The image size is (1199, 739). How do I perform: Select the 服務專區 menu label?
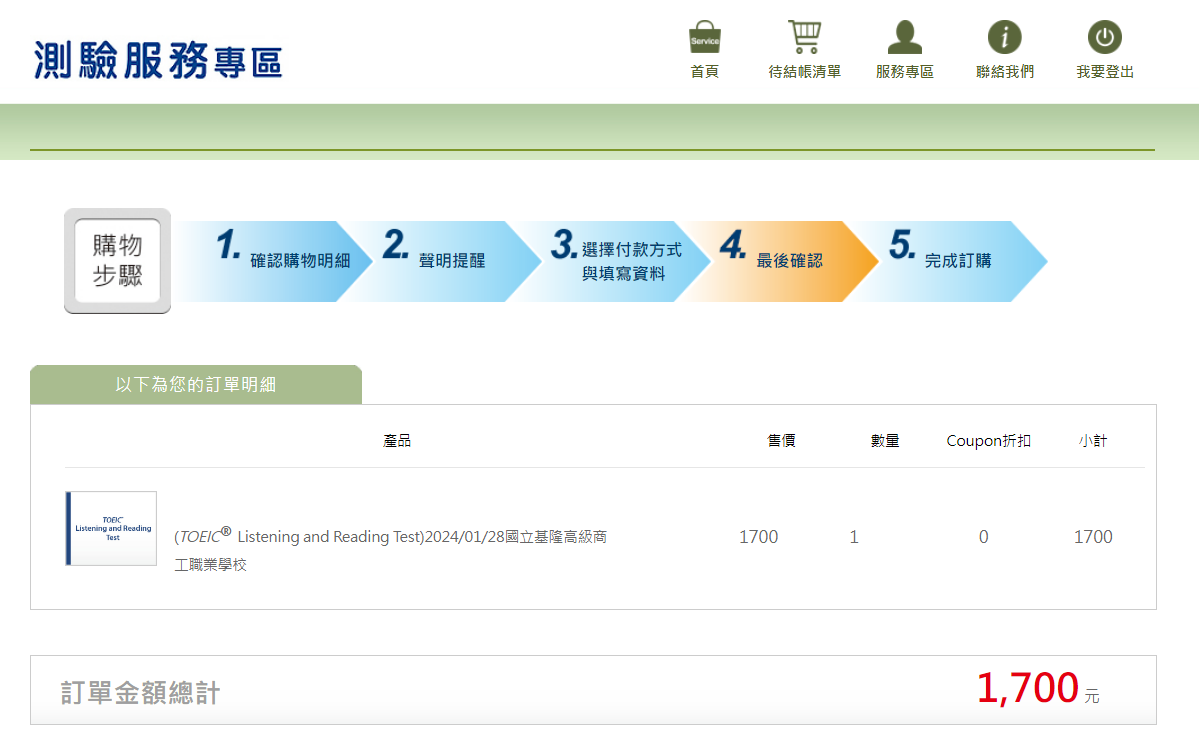click(904, 72)
